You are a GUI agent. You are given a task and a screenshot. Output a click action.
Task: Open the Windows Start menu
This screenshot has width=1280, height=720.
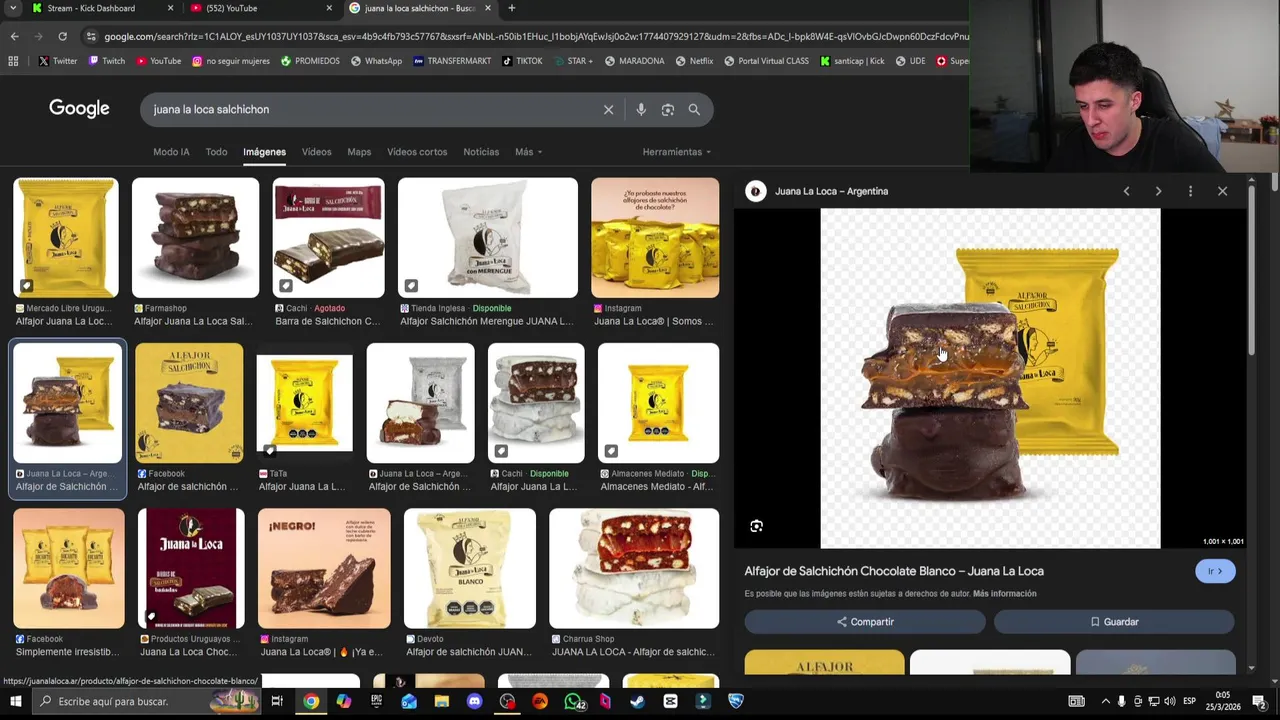point(14,701)
